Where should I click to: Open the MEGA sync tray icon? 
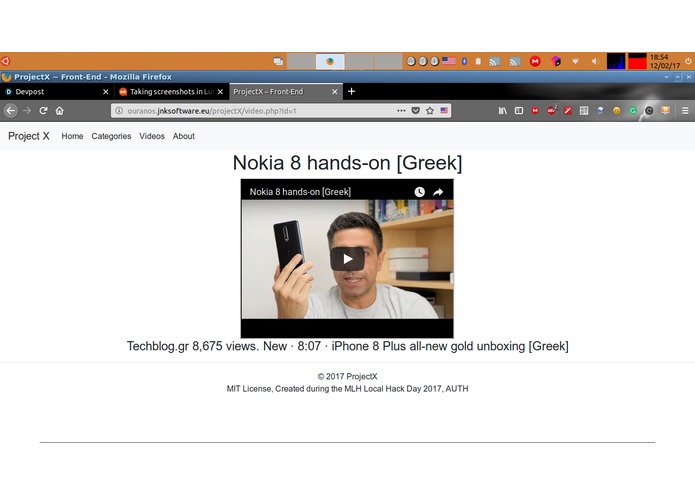(x=535, y=61)
